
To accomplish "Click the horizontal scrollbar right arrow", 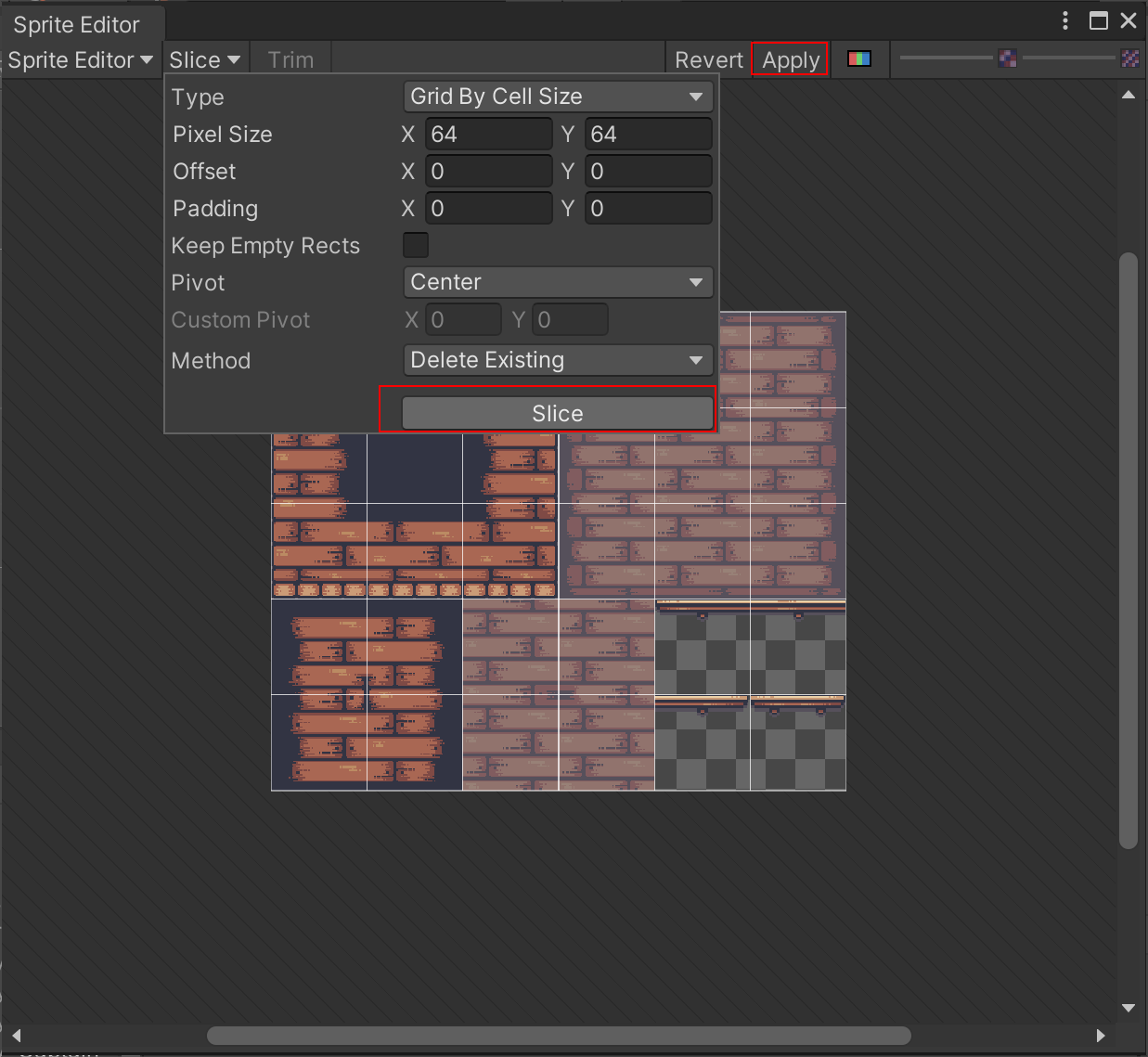I will click(x=1101, y=1036).
